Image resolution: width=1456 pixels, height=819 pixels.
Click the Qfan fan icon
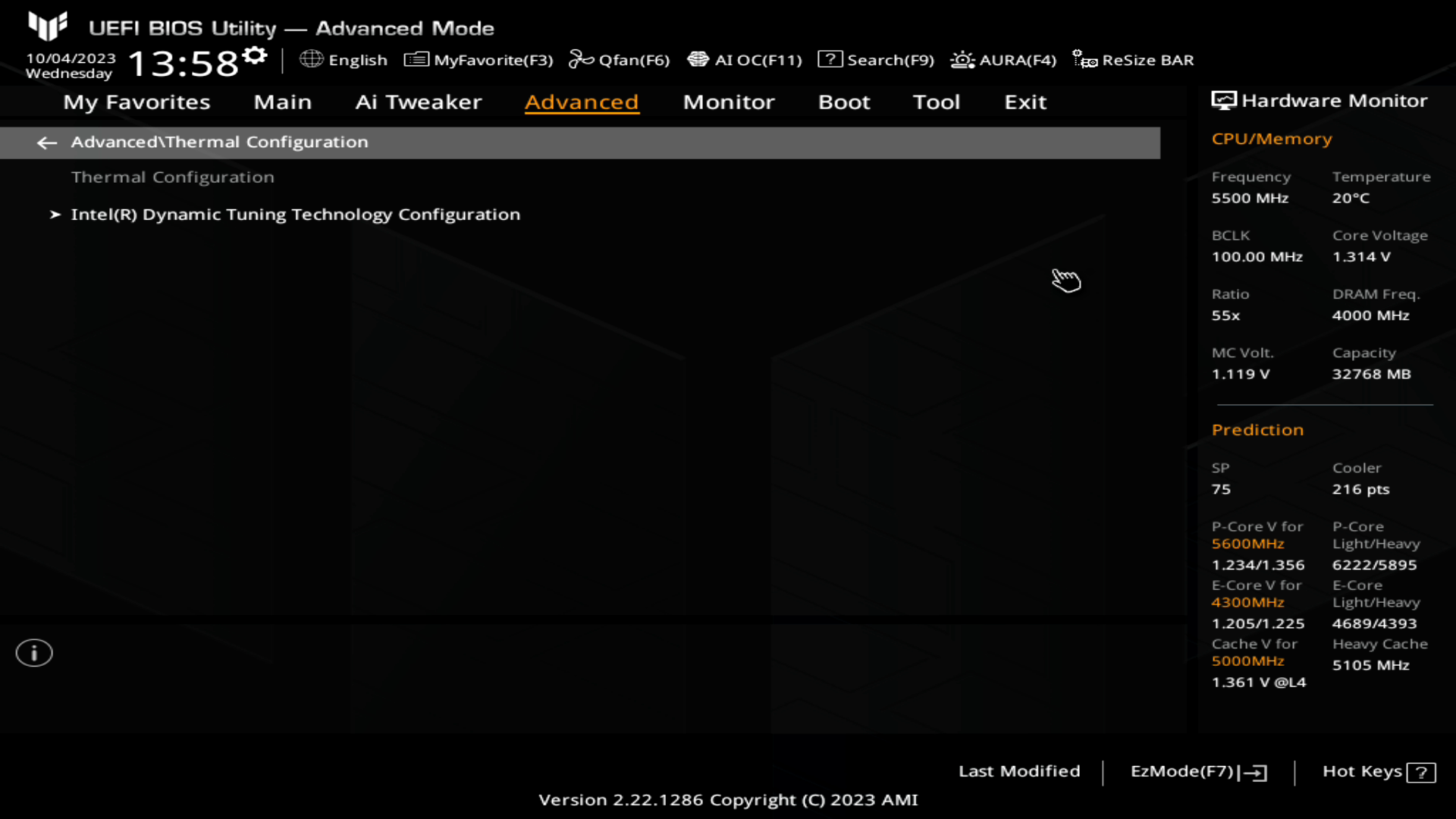581,59
